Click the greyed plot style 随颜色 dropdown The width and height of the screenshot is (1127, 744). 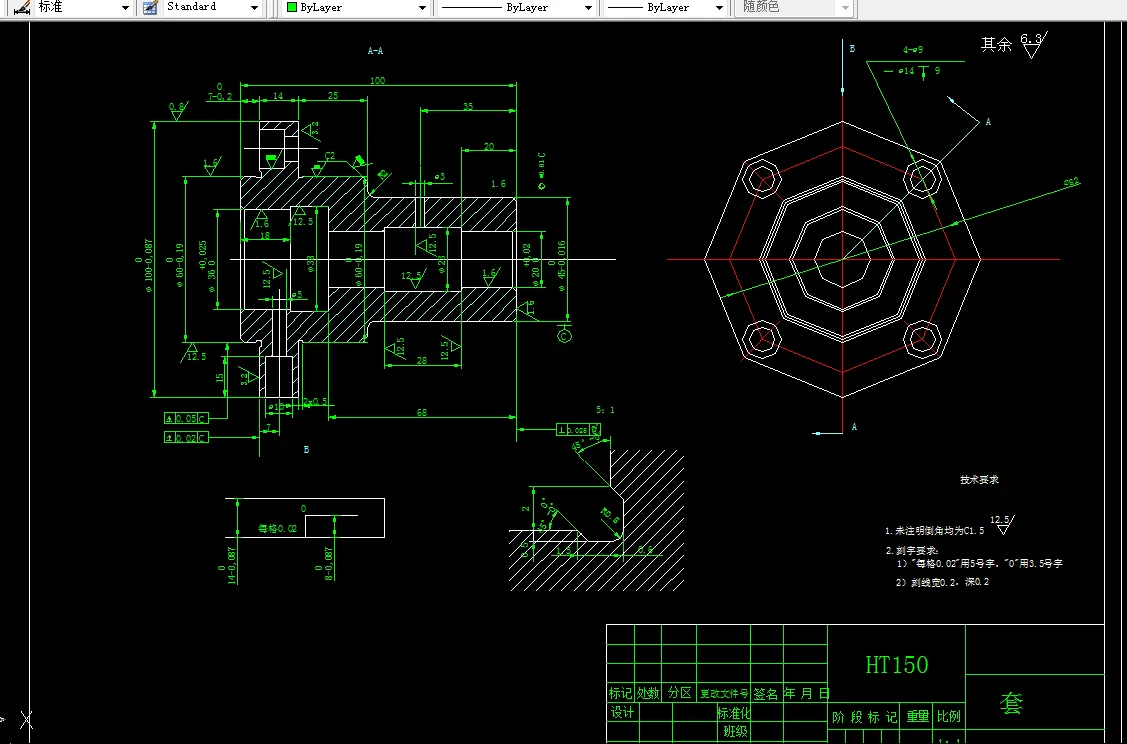coord(794,7)
